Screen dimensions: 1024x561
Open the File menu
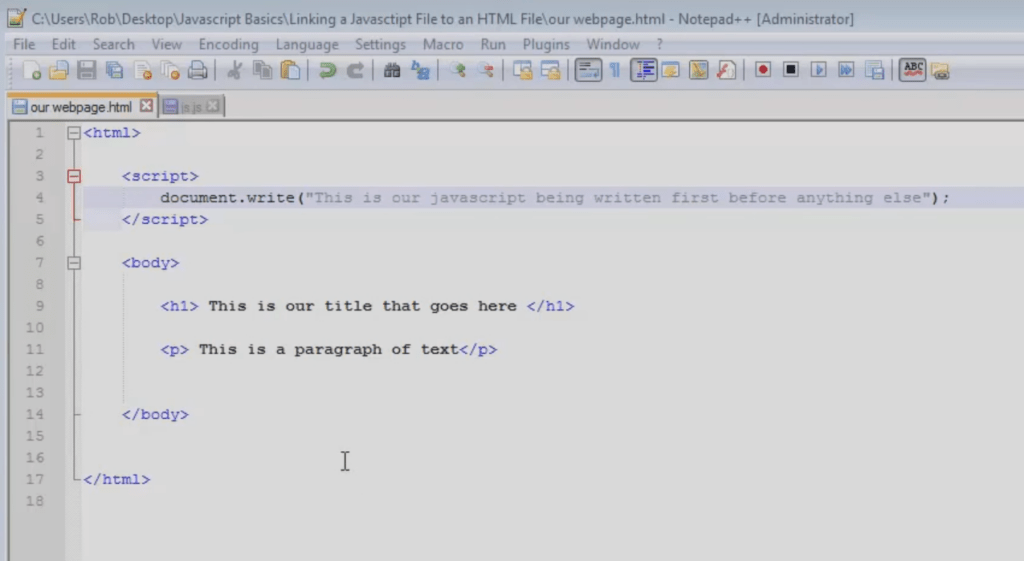(x=24, y=44)
